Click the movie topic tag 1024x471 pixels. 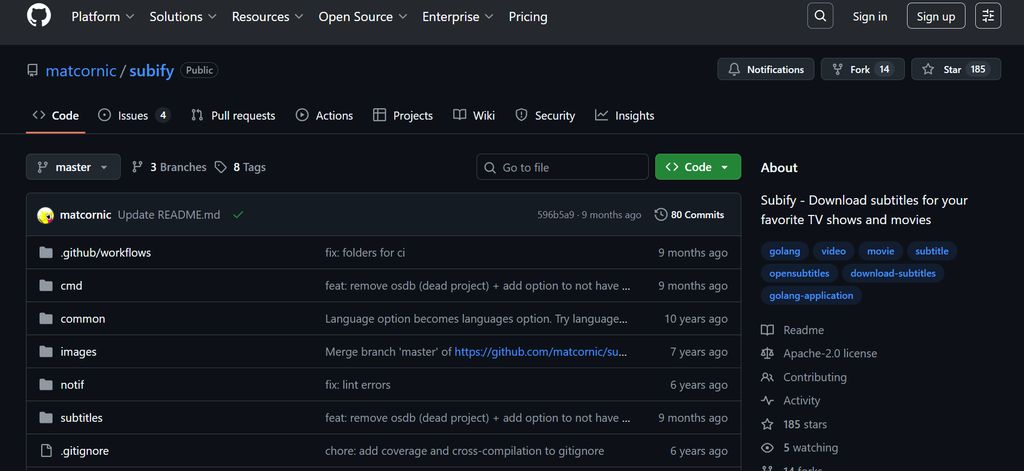pyautogui.click(x=880, y=252)
